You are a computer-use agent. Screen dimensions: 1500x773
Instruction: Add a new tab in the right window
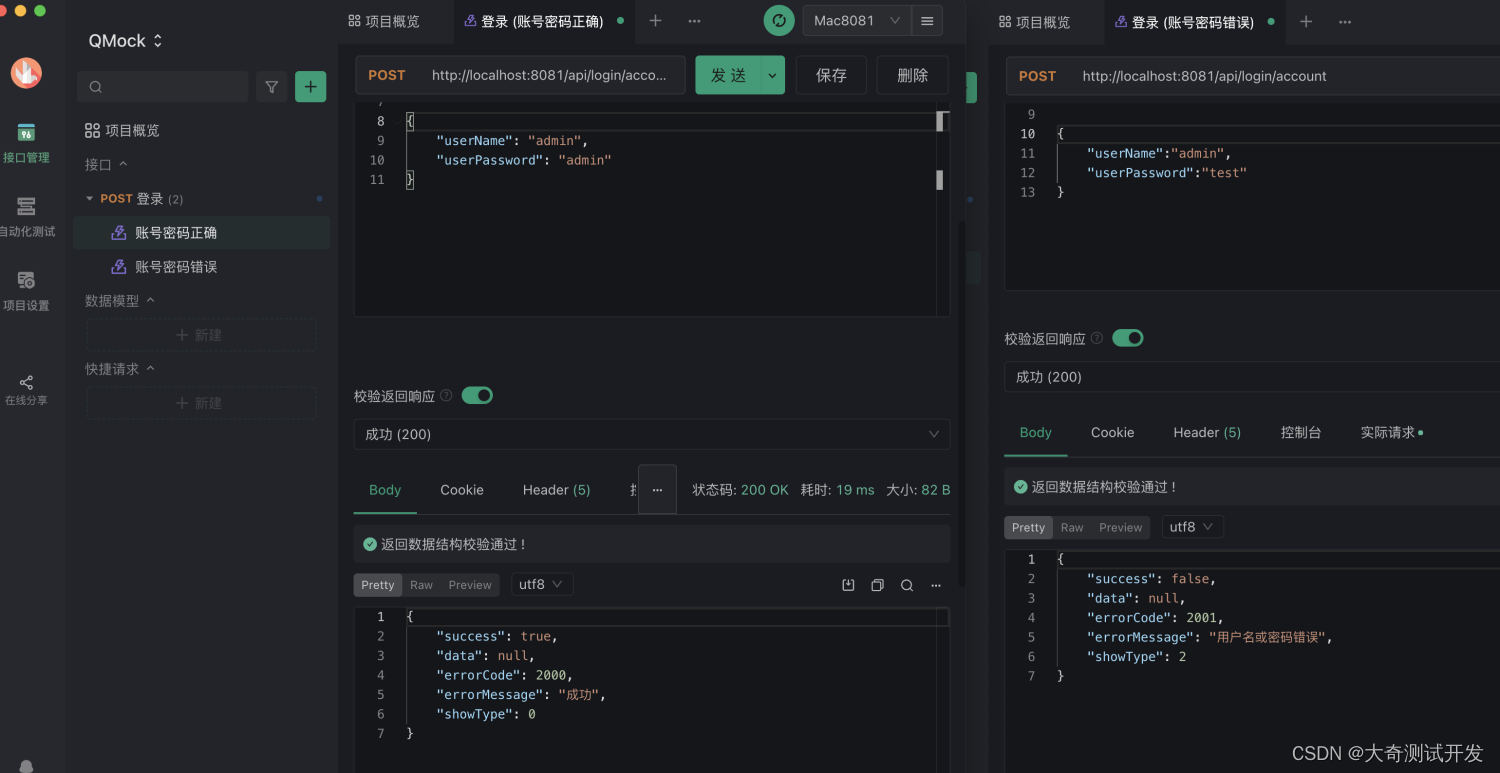pos(1305,21)
